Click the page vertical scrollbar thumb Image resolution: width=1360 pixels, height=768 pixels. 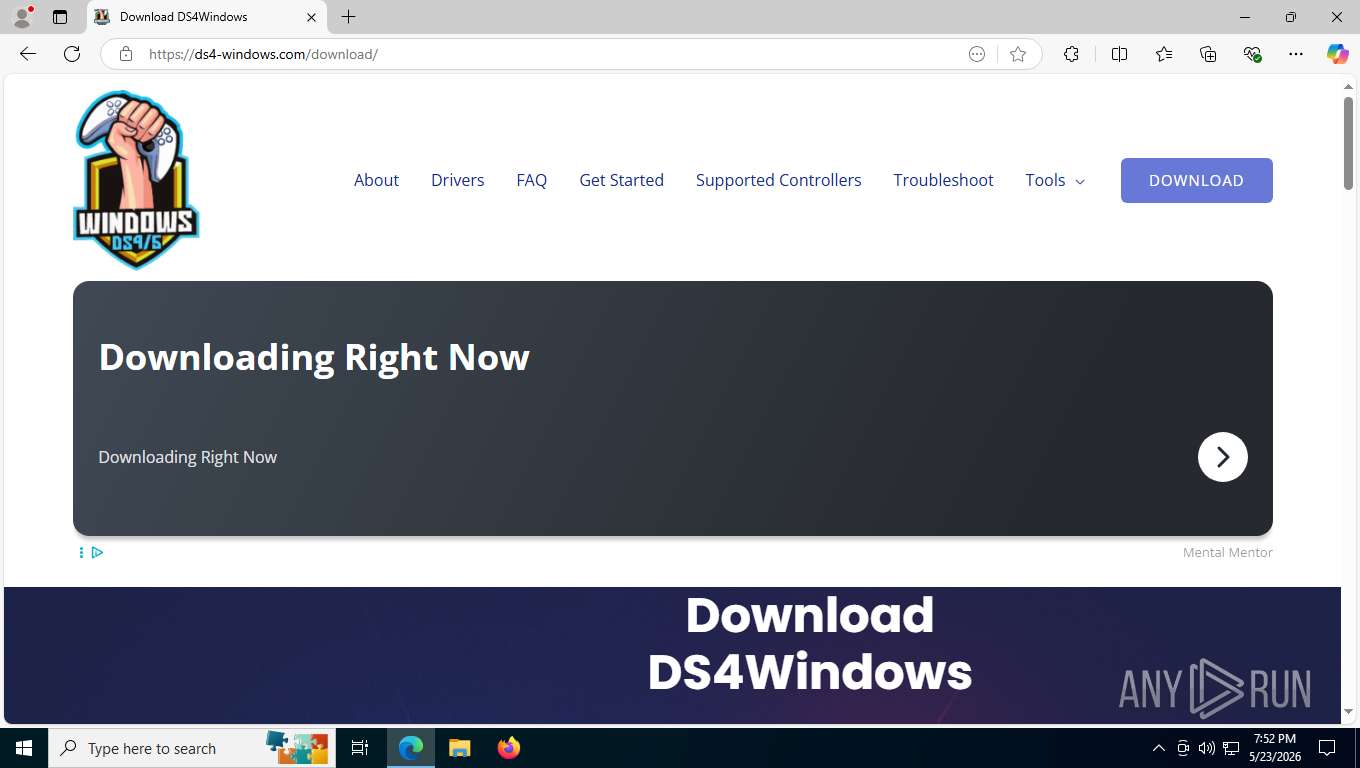(1348, 143)
